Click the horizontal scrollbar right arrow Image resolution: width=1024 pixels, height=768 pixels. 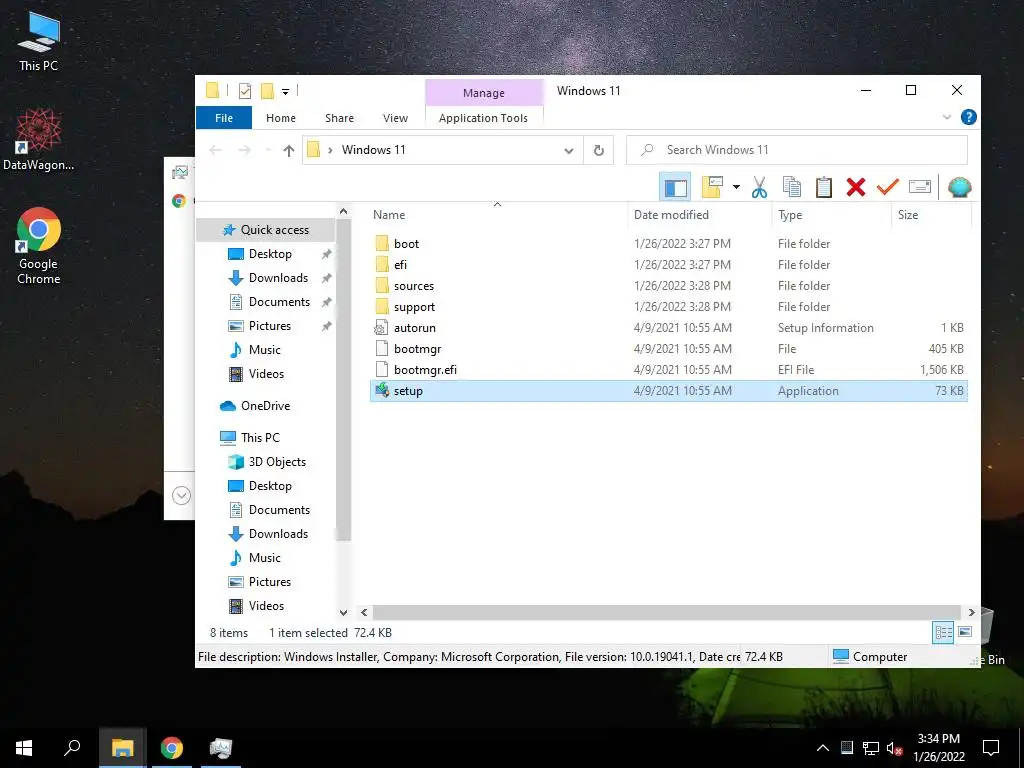[971, 613]
